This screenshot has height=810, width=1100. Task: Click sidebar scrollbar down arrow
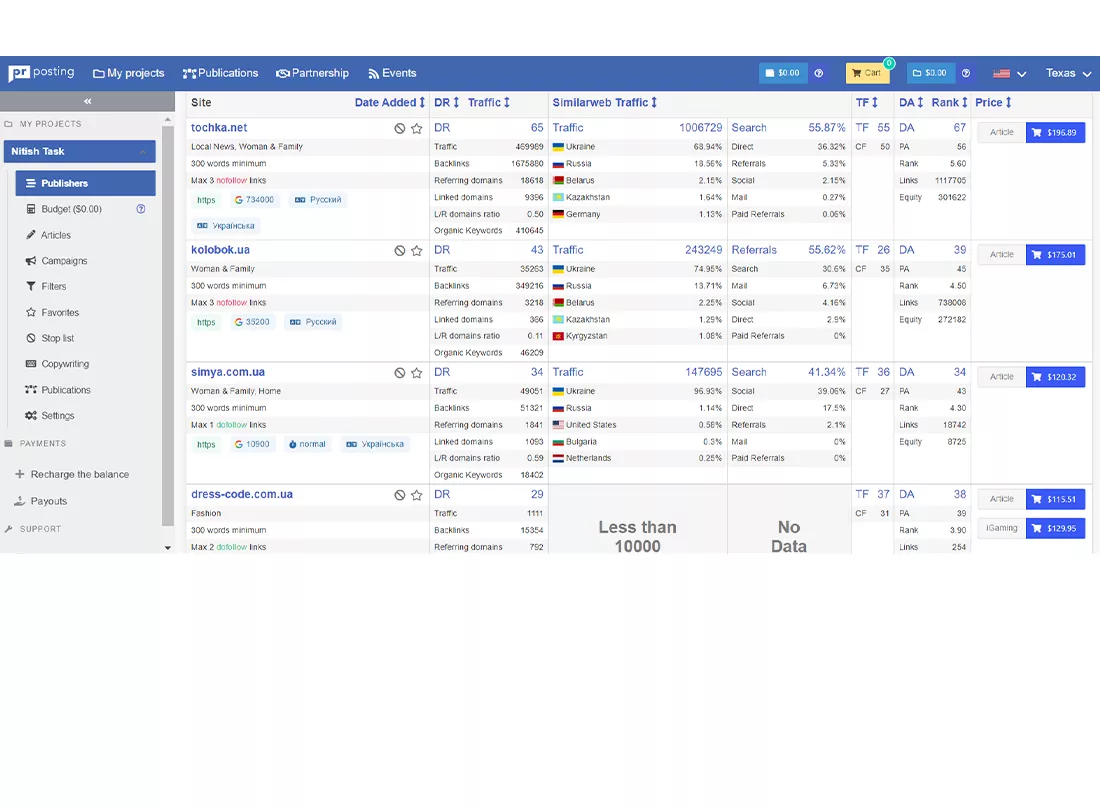click(x=168, y=548)
